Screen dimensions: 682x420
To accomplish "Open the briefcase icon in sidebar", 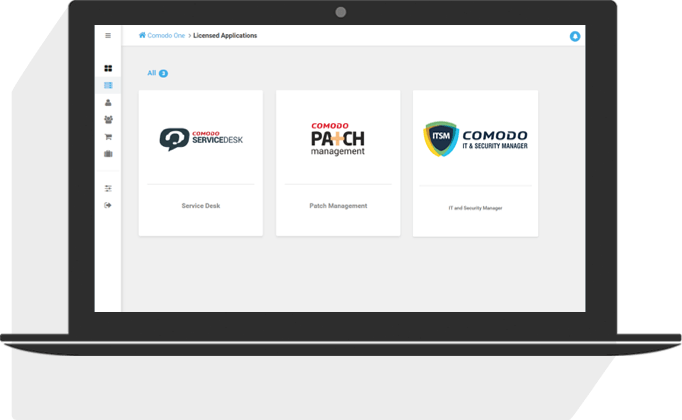I will (108, 154).
